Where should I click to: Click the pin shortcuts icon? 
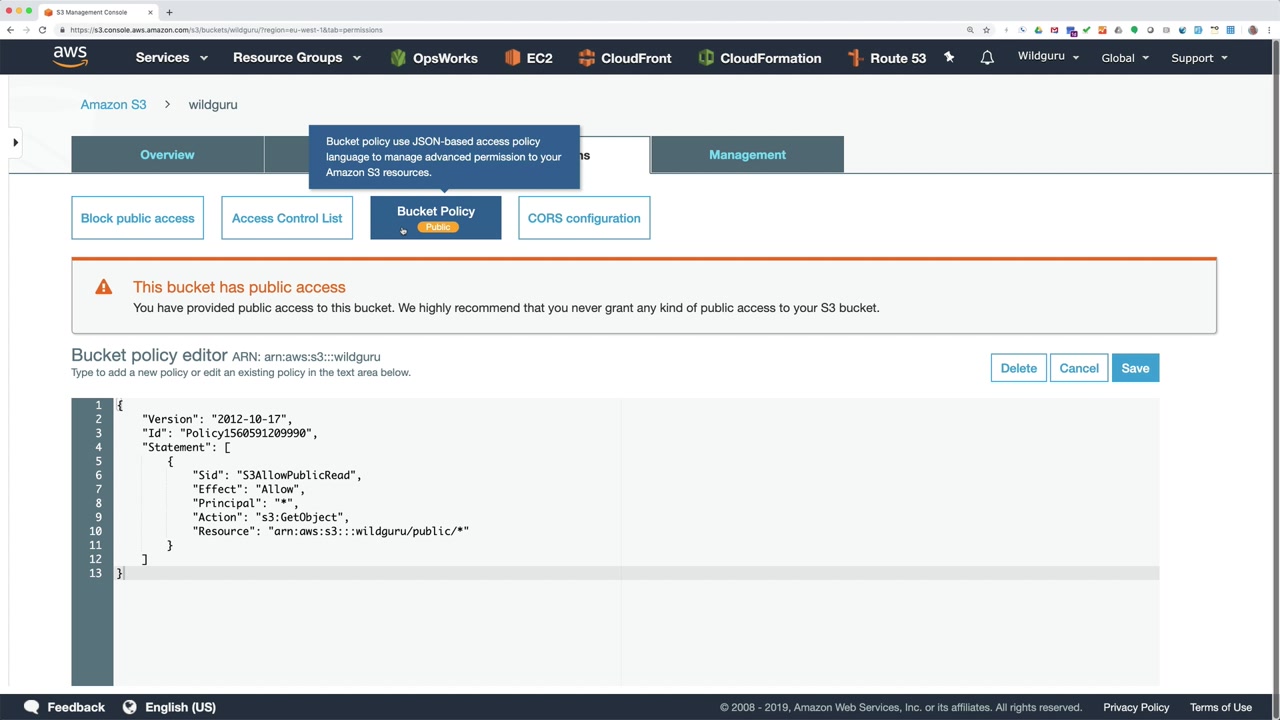click(x=949, y=58)
